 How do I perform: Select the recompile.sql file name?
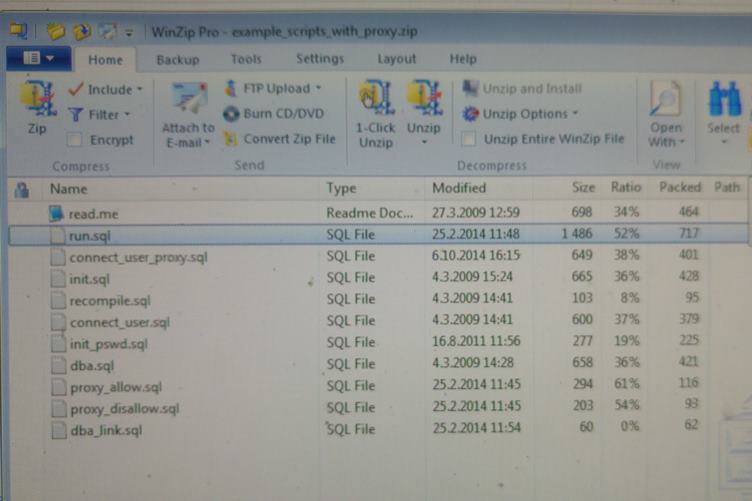point(110,301)
